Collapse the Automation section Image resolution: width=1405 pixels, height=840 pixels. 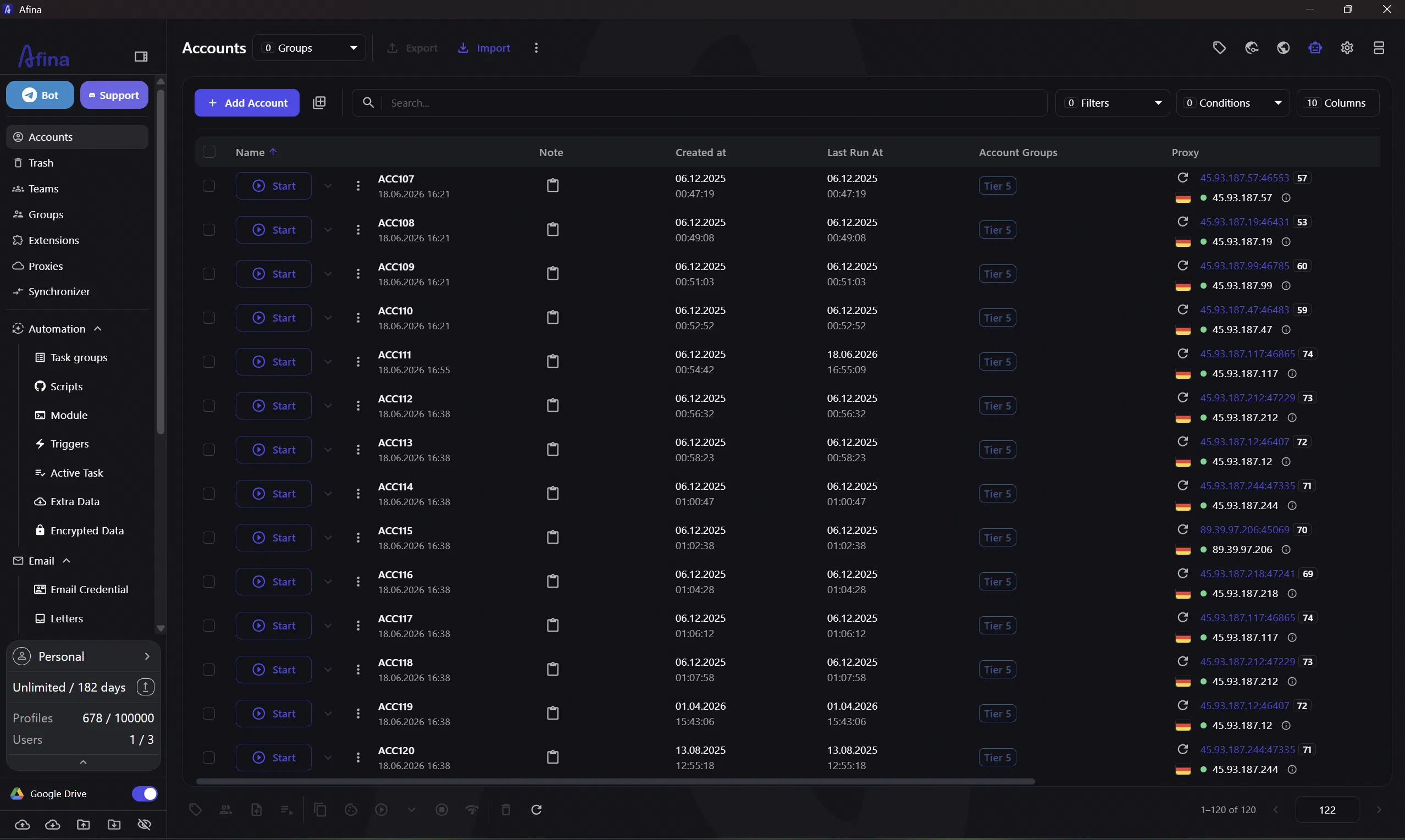pyautogui.click(x=98, y=329)
